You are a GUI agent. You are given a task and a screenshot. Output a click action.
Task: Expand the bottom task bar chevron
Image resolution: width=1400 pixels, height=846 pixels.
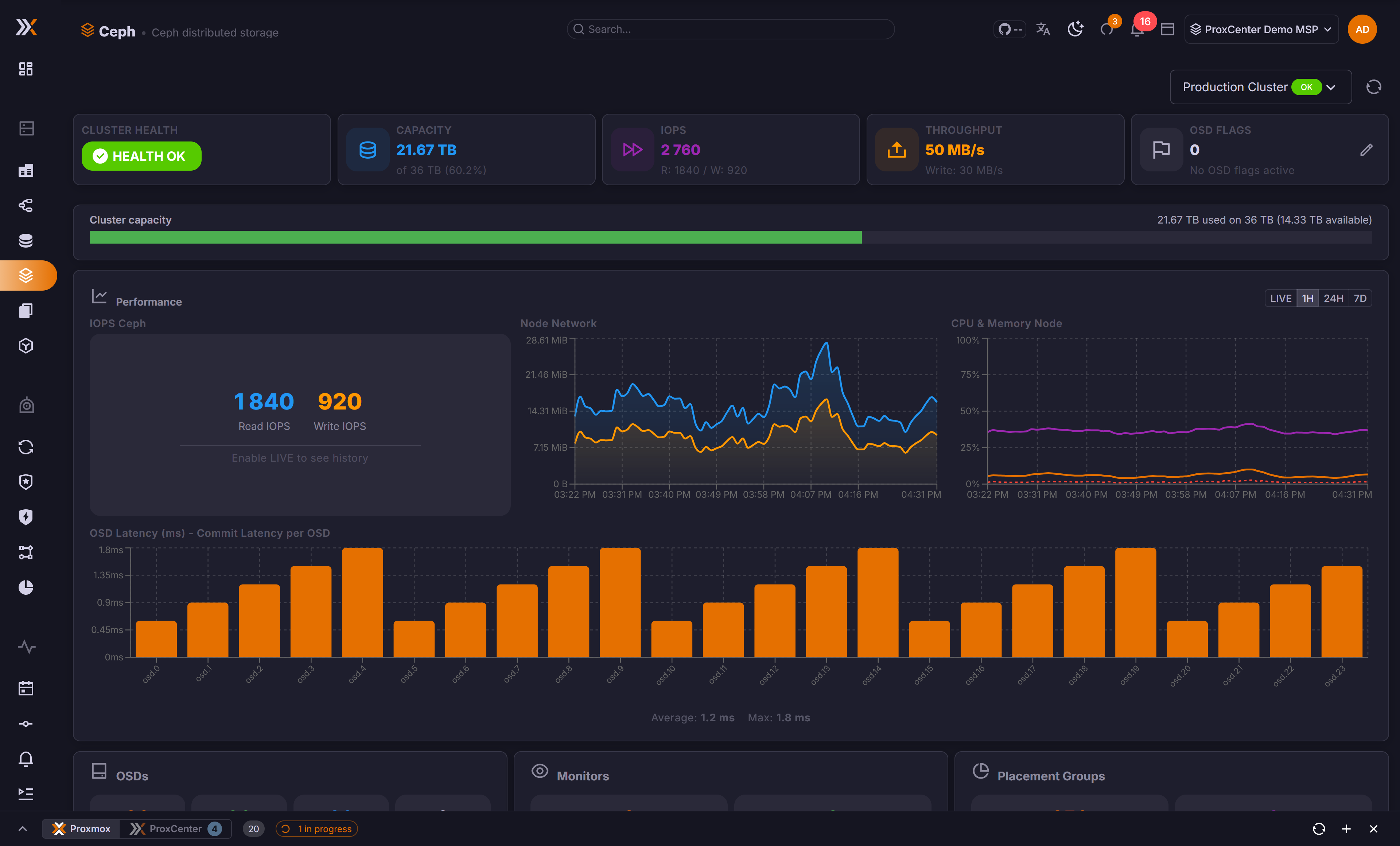click(23, 829)
